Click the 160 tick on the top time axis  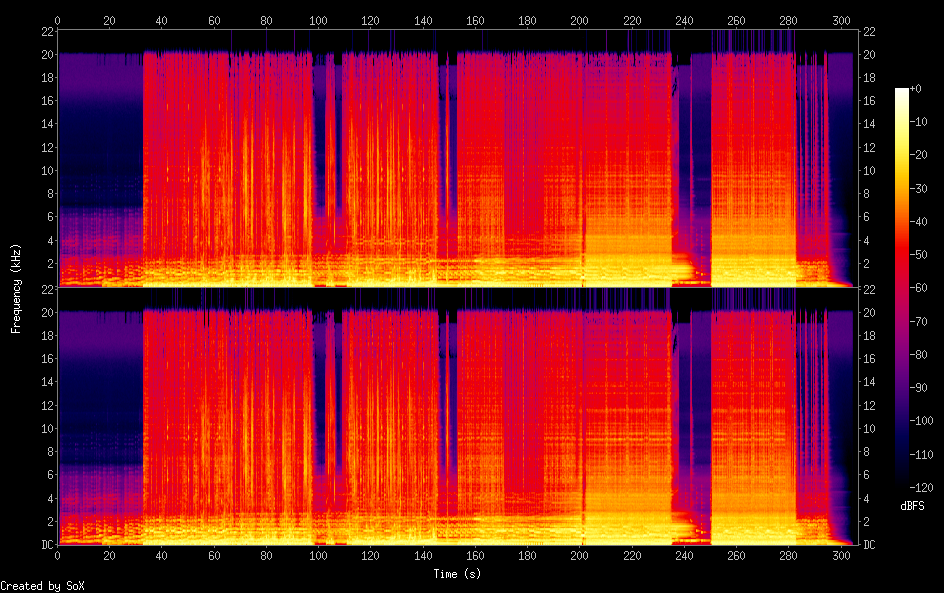pos(475,19)
